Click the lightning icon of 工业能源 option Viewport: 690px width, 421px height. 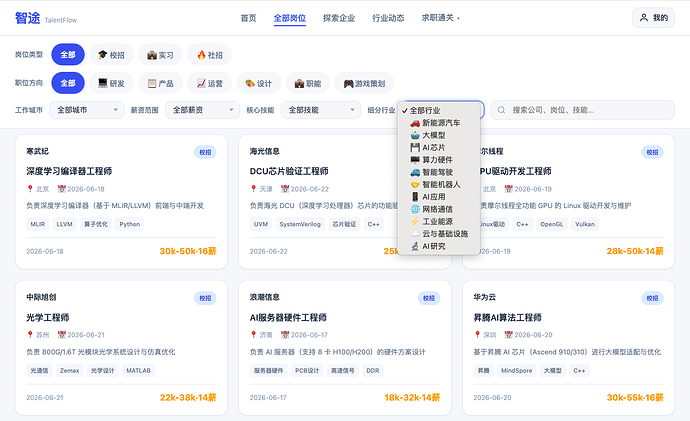click(x=415, y=221)
